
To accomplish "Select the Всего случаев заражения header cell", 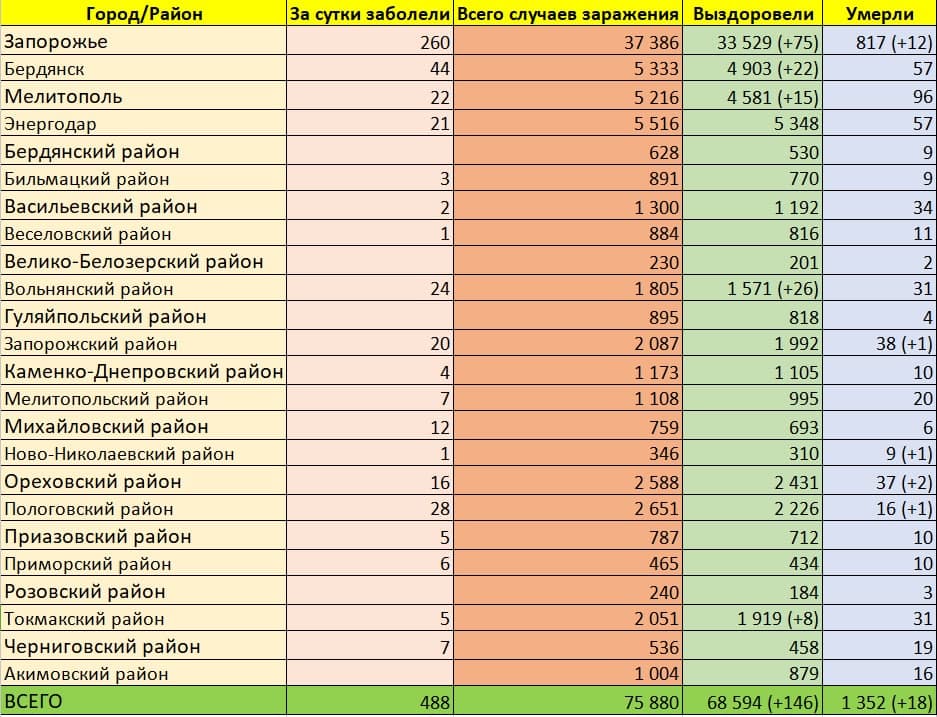I will point(569,14).
